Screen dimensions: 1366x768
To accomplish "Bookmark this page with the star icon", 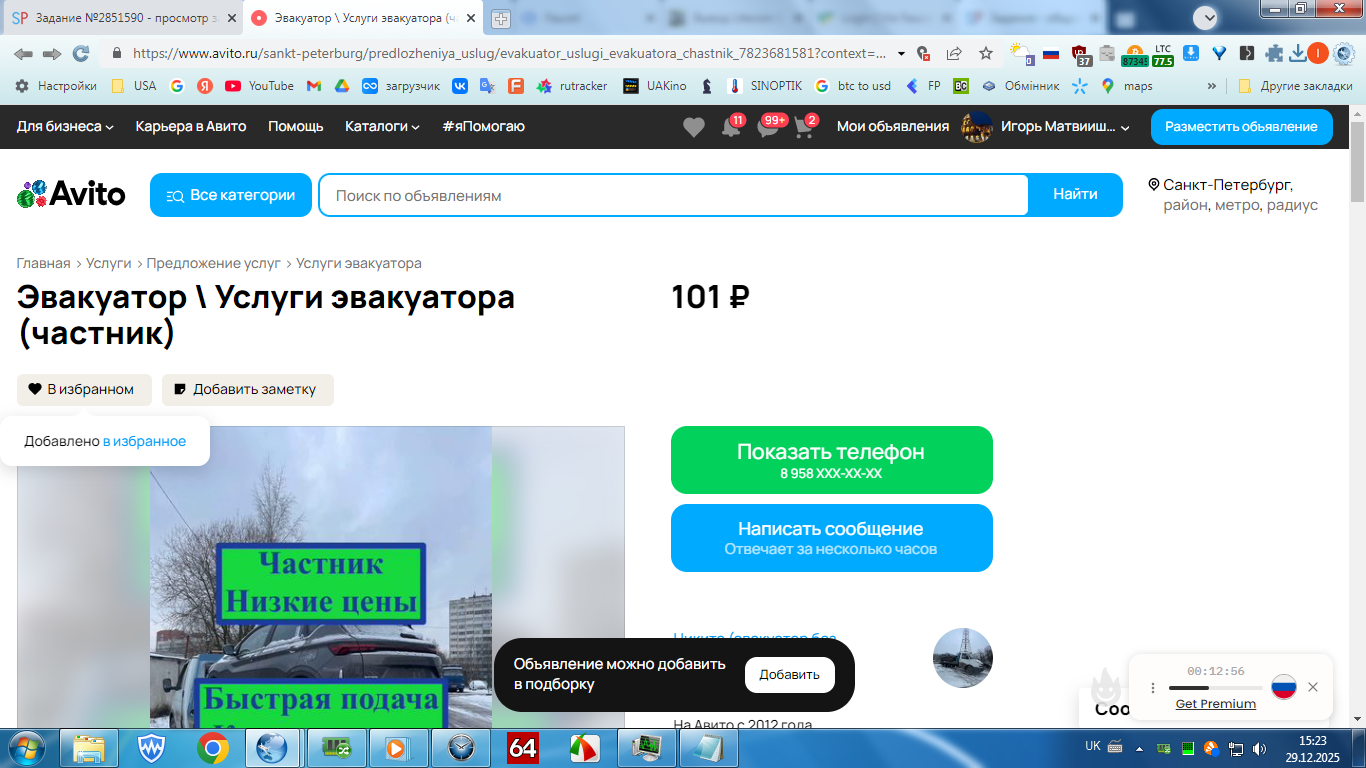I will [x=986, y=54].
